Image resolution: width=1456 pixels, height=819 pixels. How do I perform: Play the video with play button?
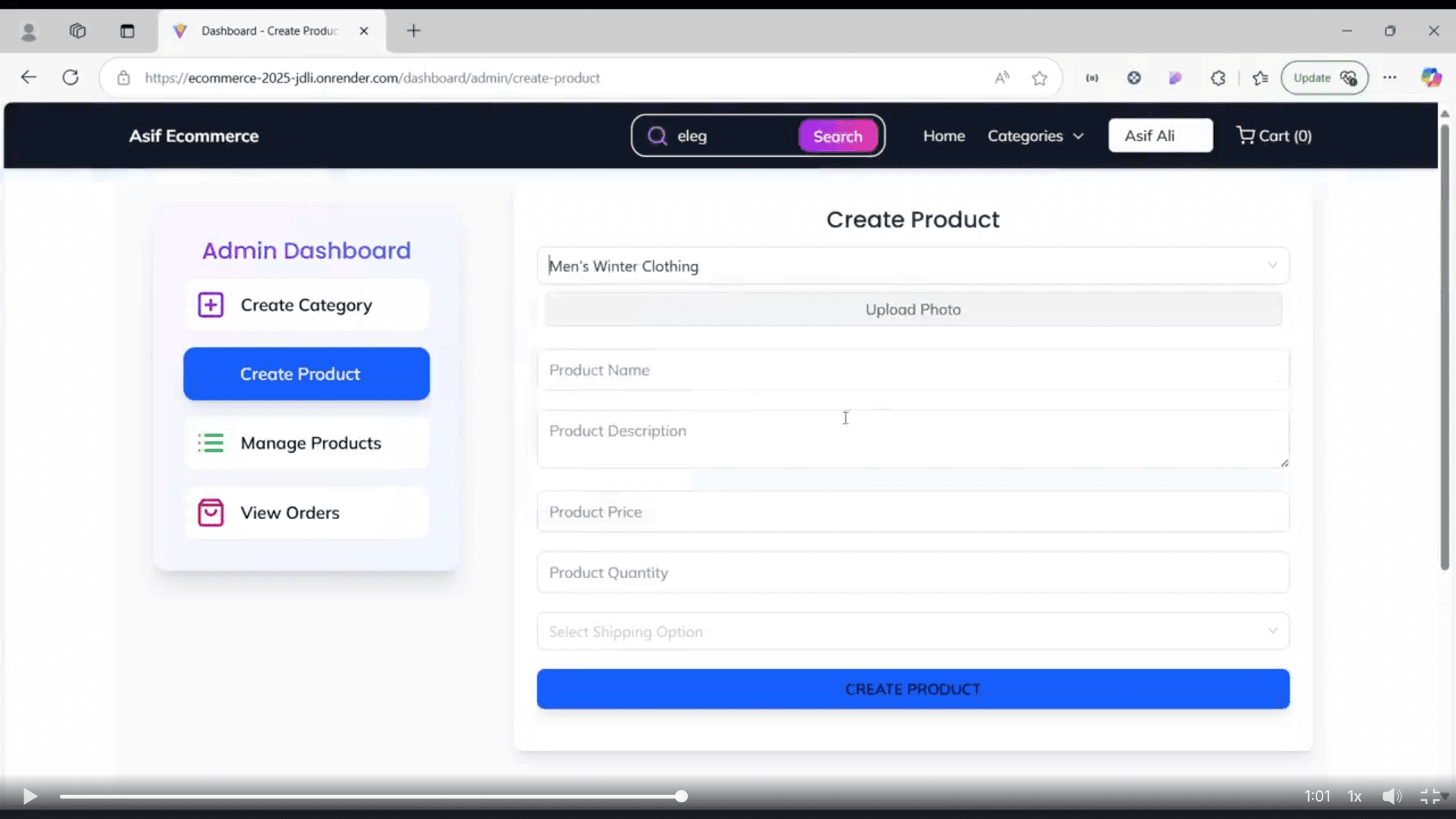(30, 796)
